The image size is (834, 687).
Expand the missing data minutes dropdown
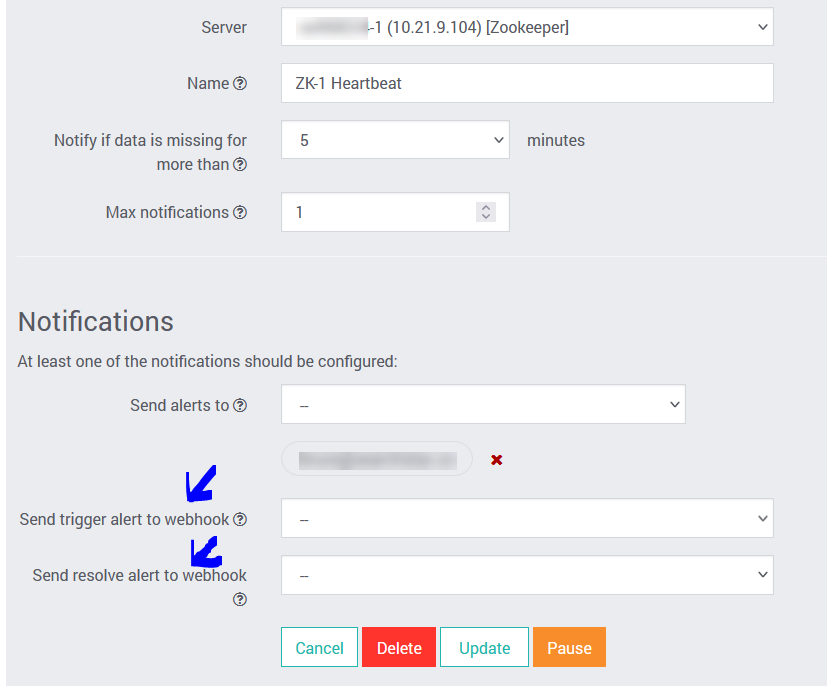(x=395, y=141)
